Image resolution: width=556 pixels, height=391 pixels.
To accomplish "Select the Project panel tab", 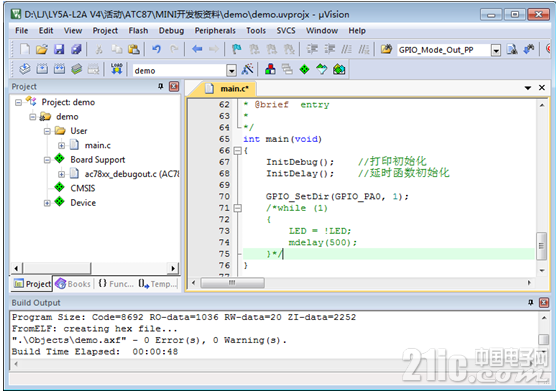I will click(32, 284).
